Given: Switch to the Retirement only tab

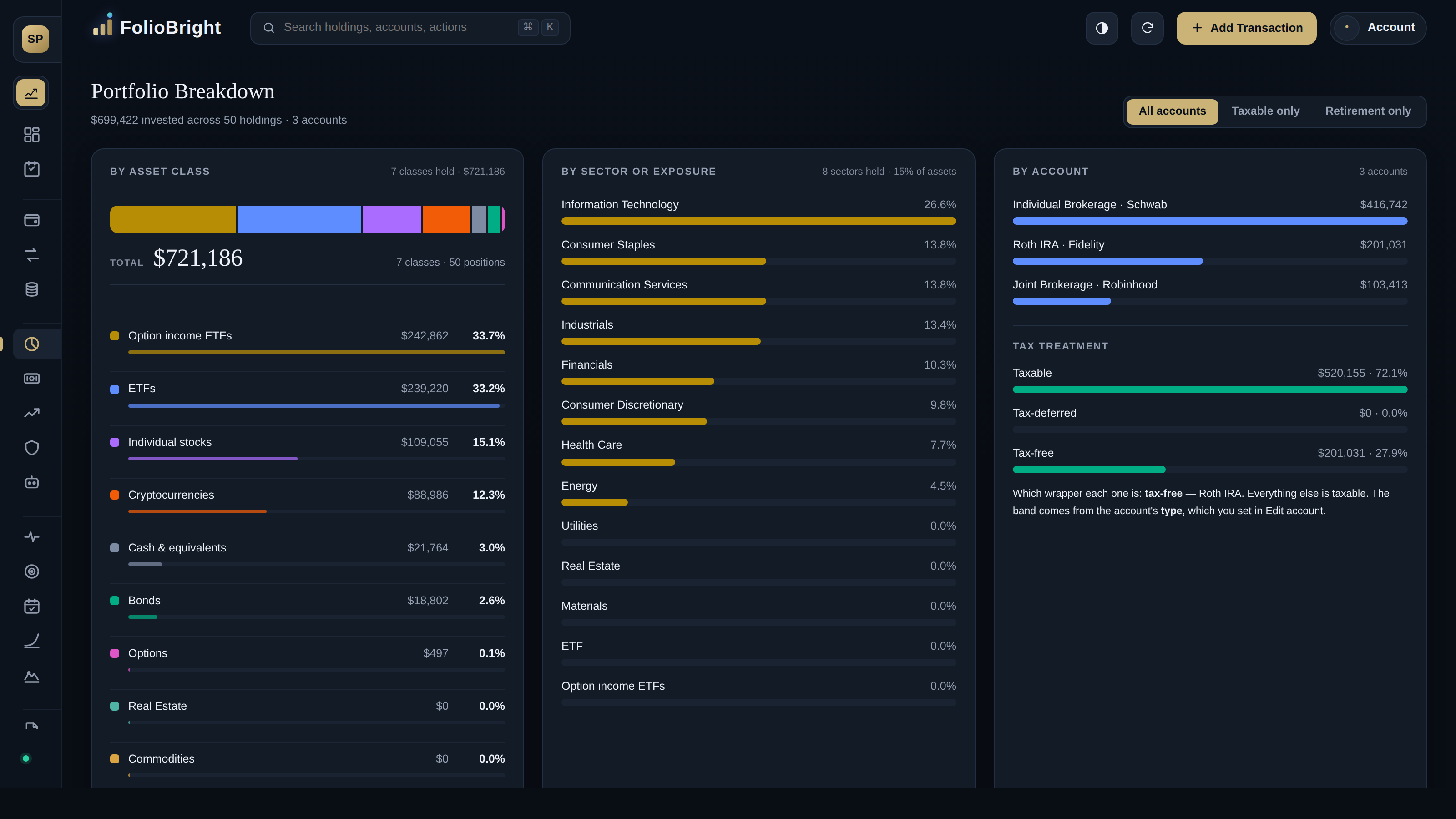Looking at the screenshot, I should coord(1368,111).
